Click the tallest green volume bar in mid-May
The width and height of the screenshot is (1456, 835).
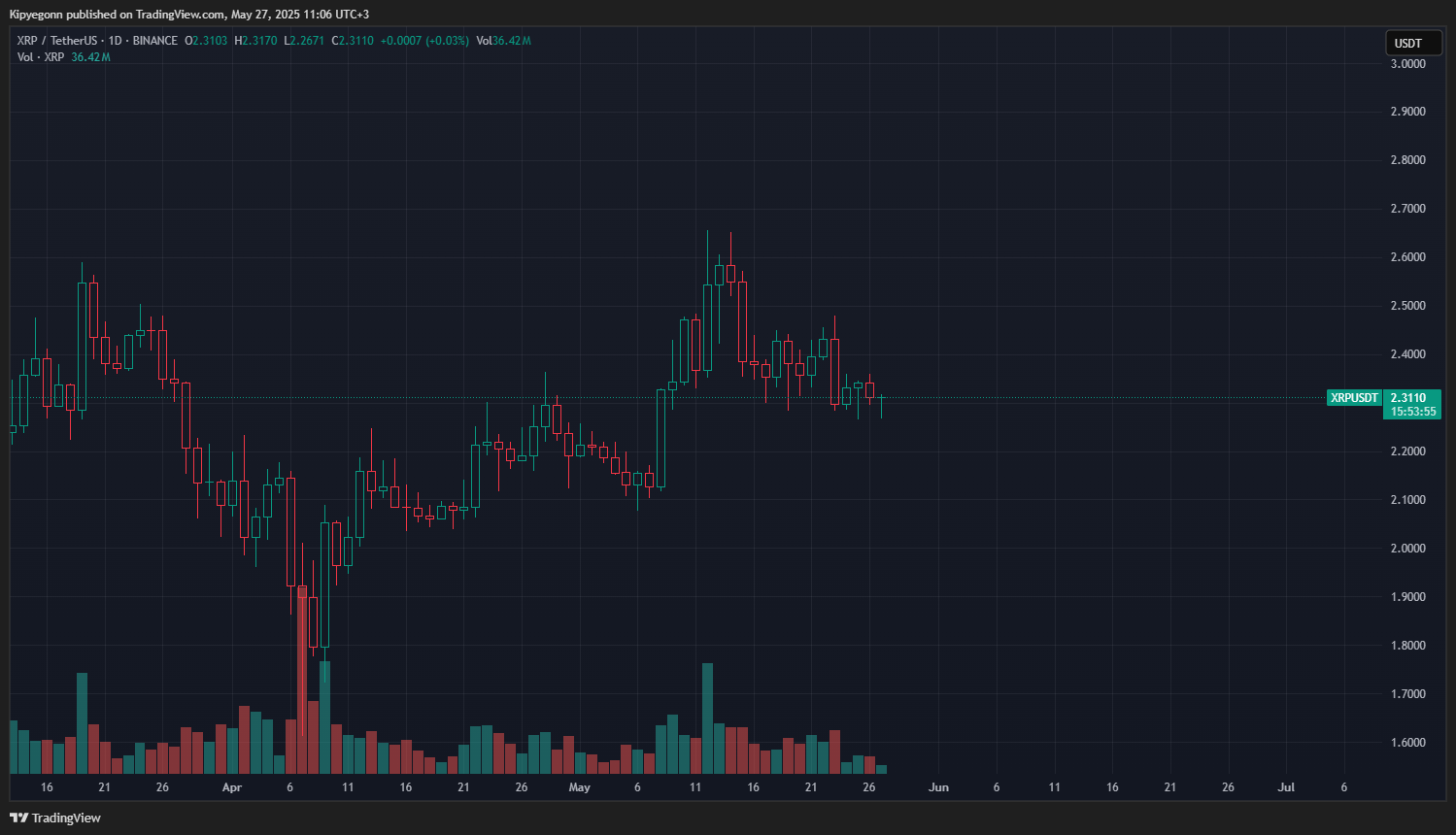click(707, 718)
